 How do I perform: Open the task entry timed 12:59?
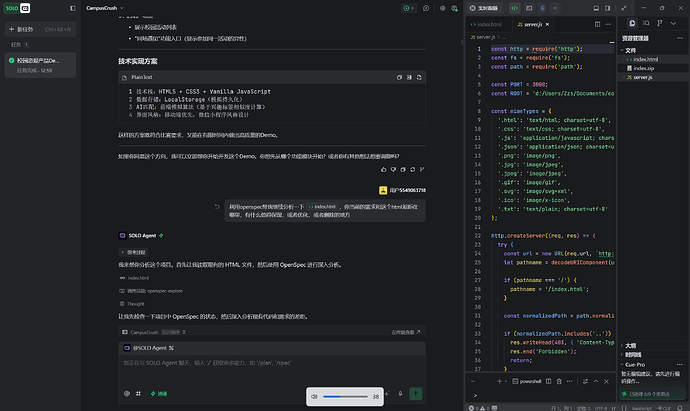40,65
